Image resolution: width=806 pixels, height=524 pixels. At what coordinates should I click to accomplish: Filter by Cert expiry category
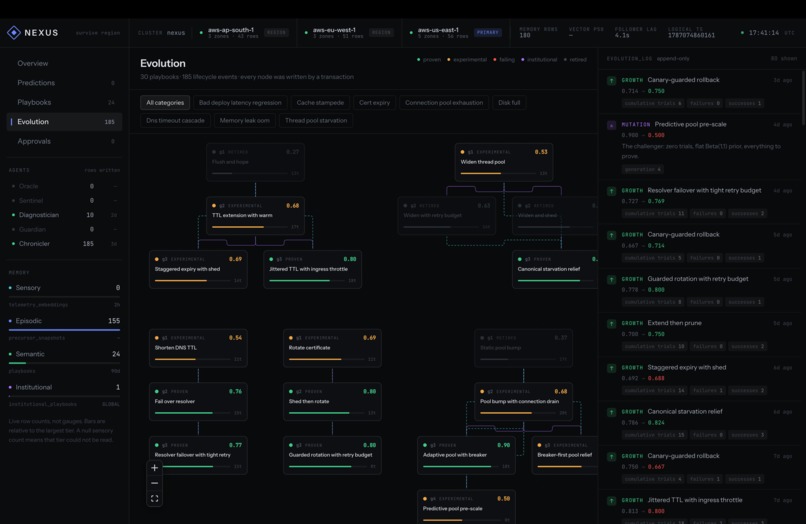click(374, 103)
